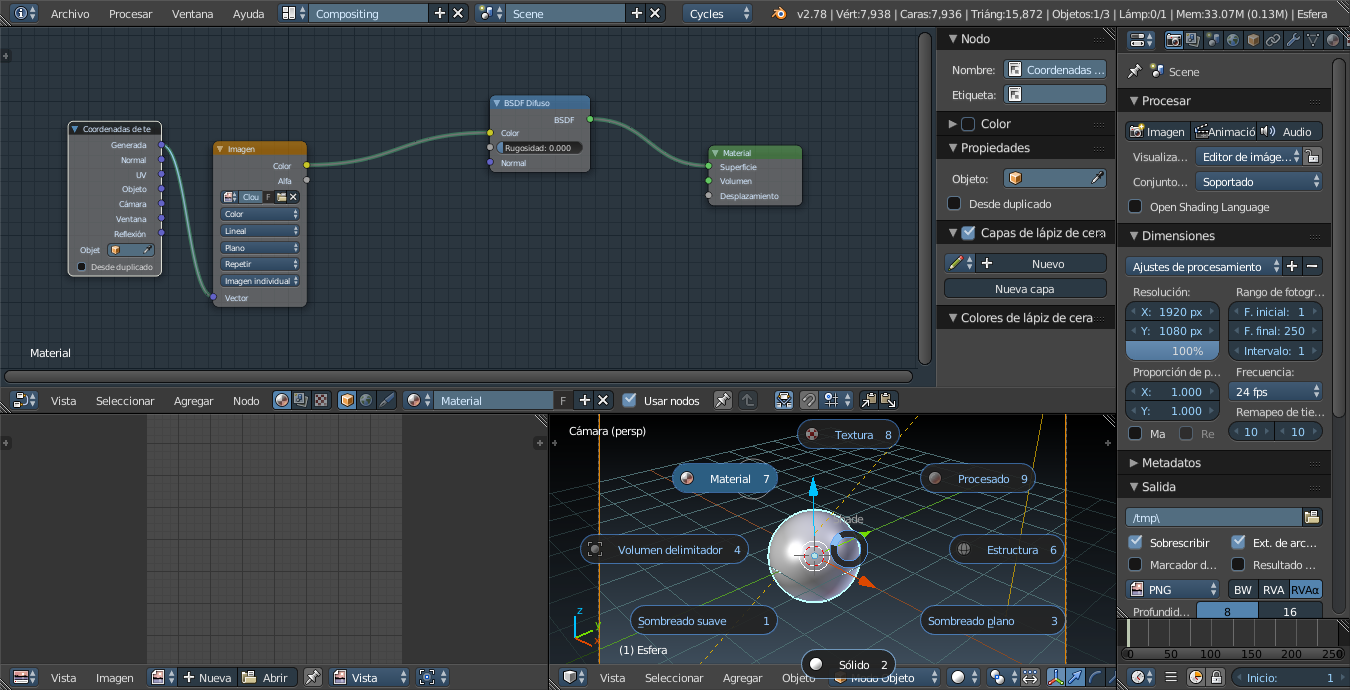The width and height of the screenshot is (1350, 690).
Task: Click the Nueva capa button
Action: click(x=1025, y=289)
